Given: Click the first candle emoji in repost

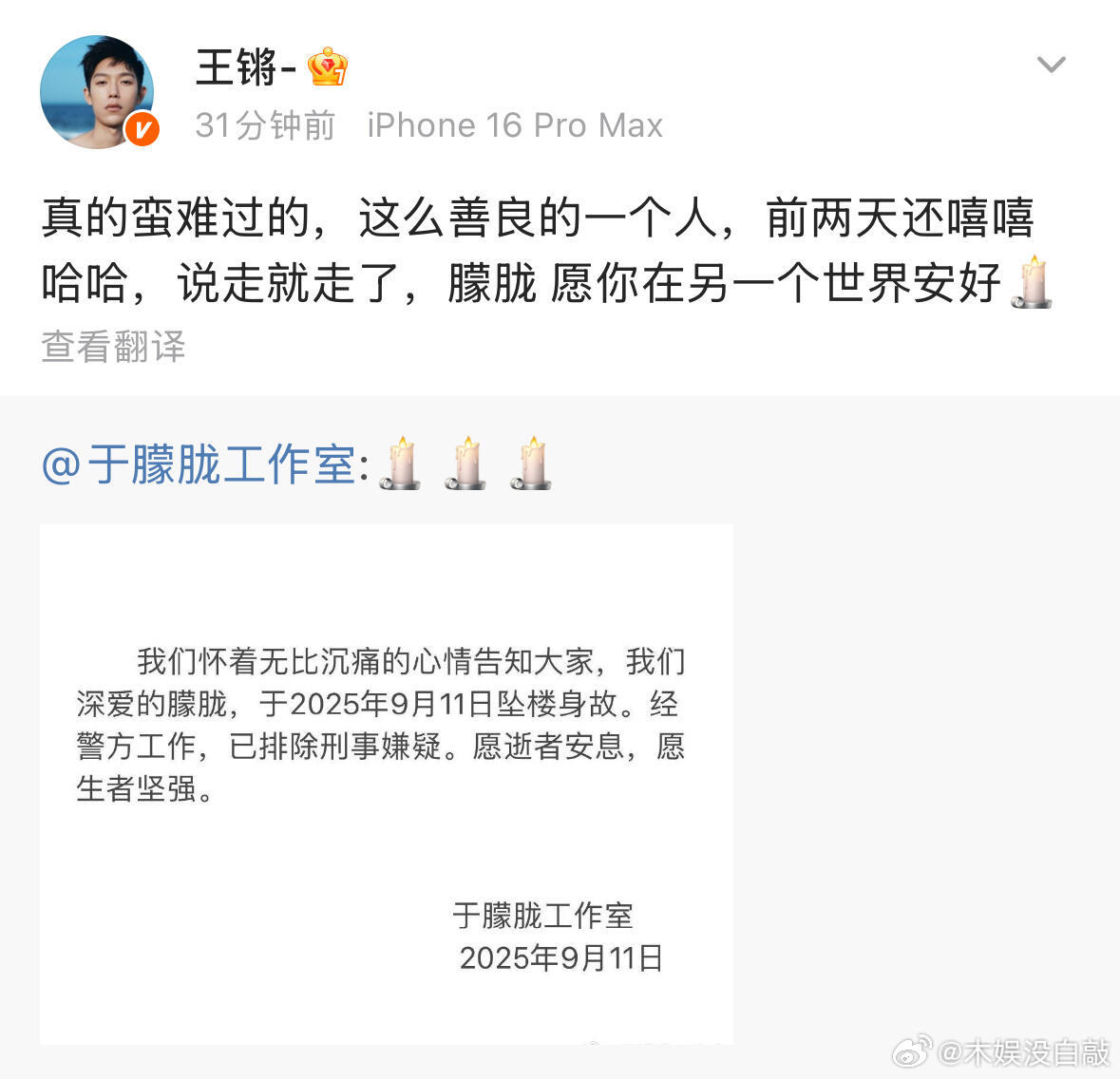Looking at the screenshot, I should coord(400,463).
